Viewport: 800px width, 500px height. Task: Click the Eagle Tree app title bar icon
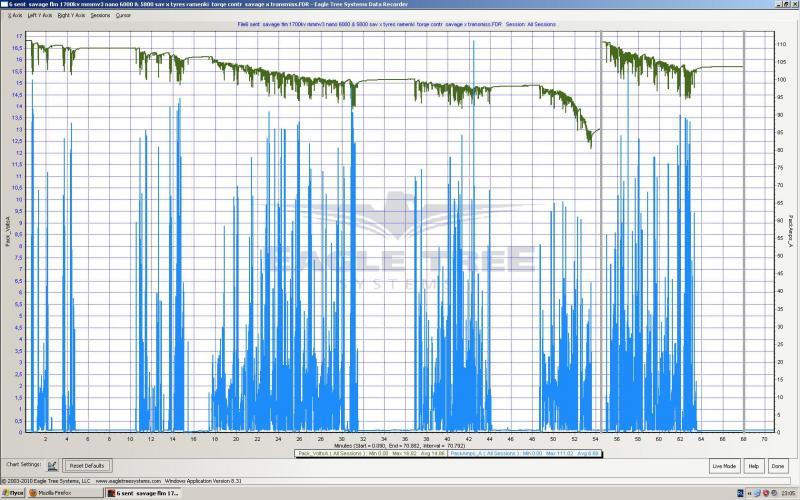point(4,5)
